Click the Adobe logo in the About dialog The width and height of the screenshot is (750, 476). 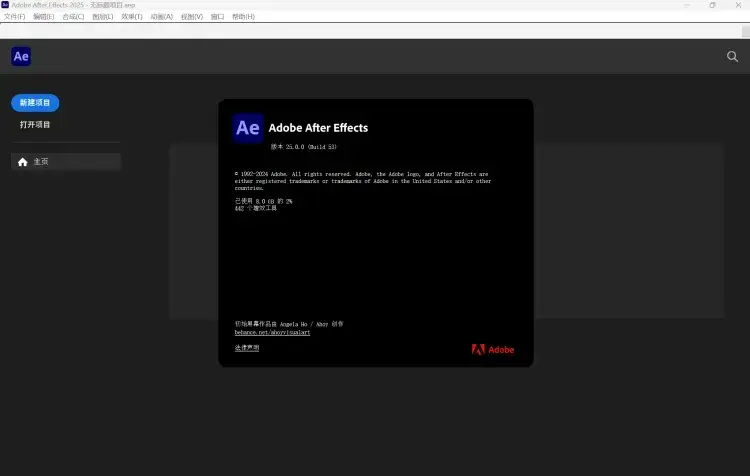click(493, 349)
